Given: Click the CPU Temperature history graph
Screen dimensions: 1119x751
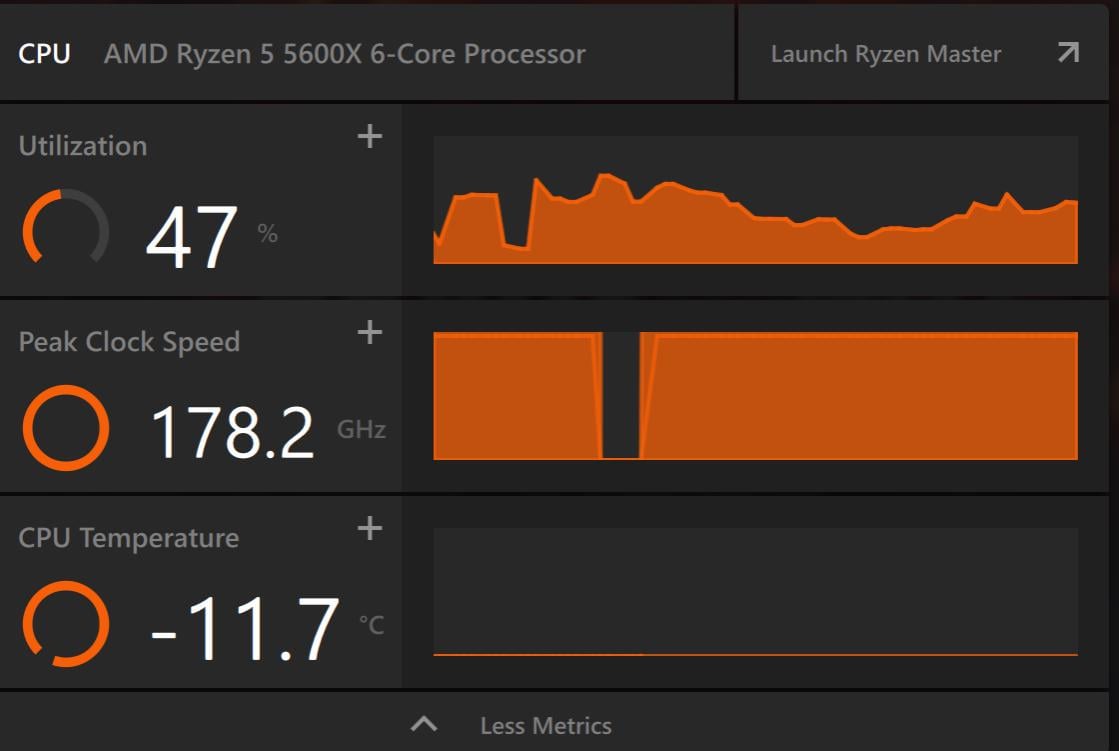Looking at the screenshot, I should click(x=755, y=592).
